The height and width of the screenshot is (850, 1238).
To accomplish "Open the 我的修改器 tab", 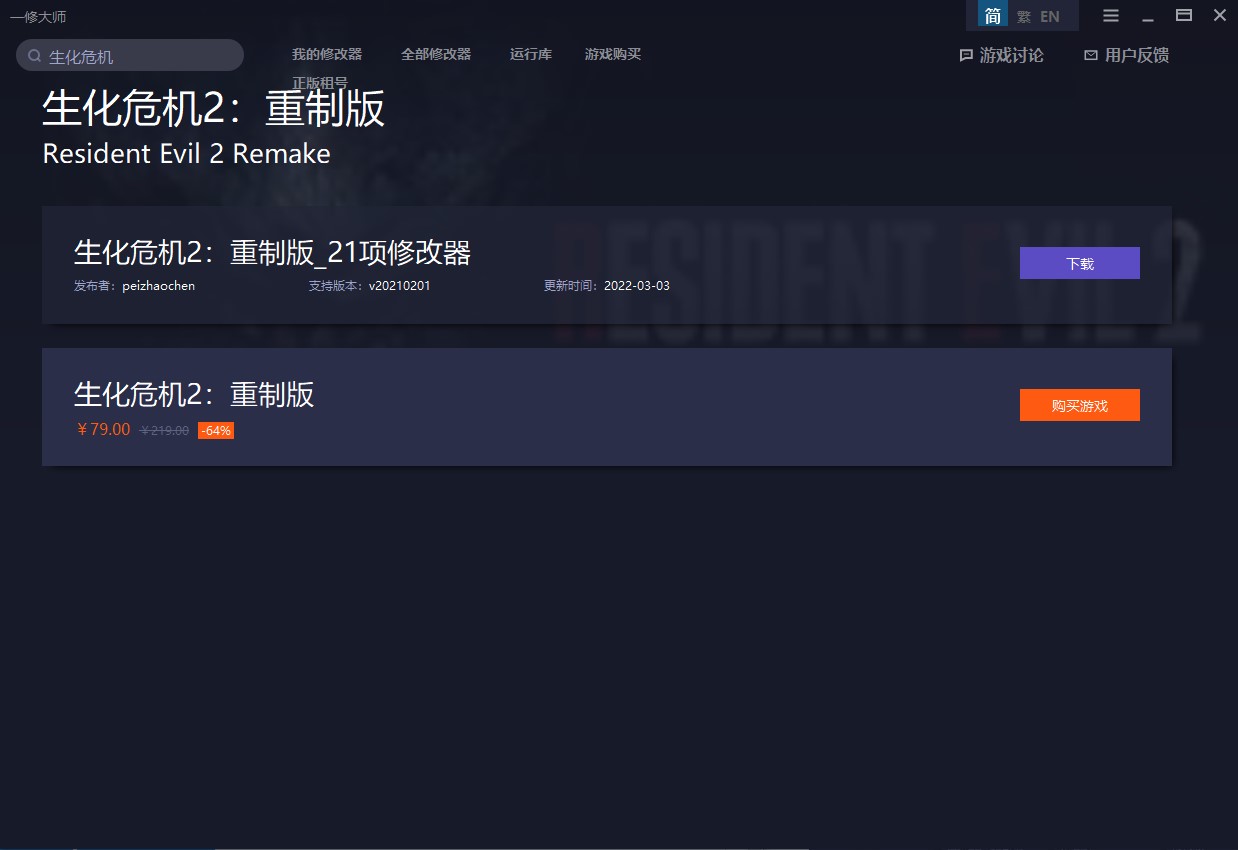I will pyautogui.click(x=327, y=54).
